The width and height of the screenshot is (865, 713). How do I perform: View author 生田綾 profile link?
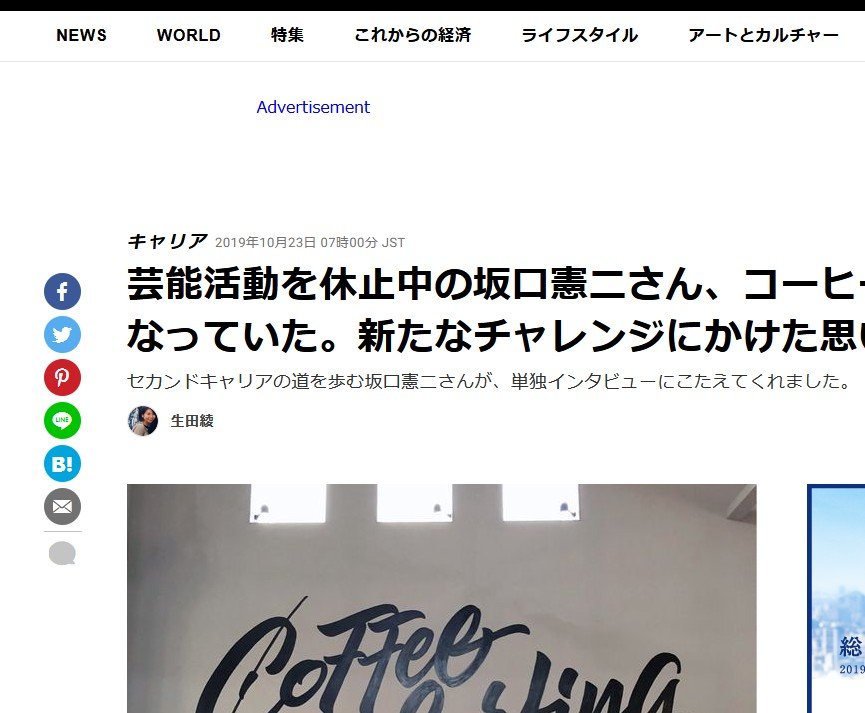pos(192,421)
